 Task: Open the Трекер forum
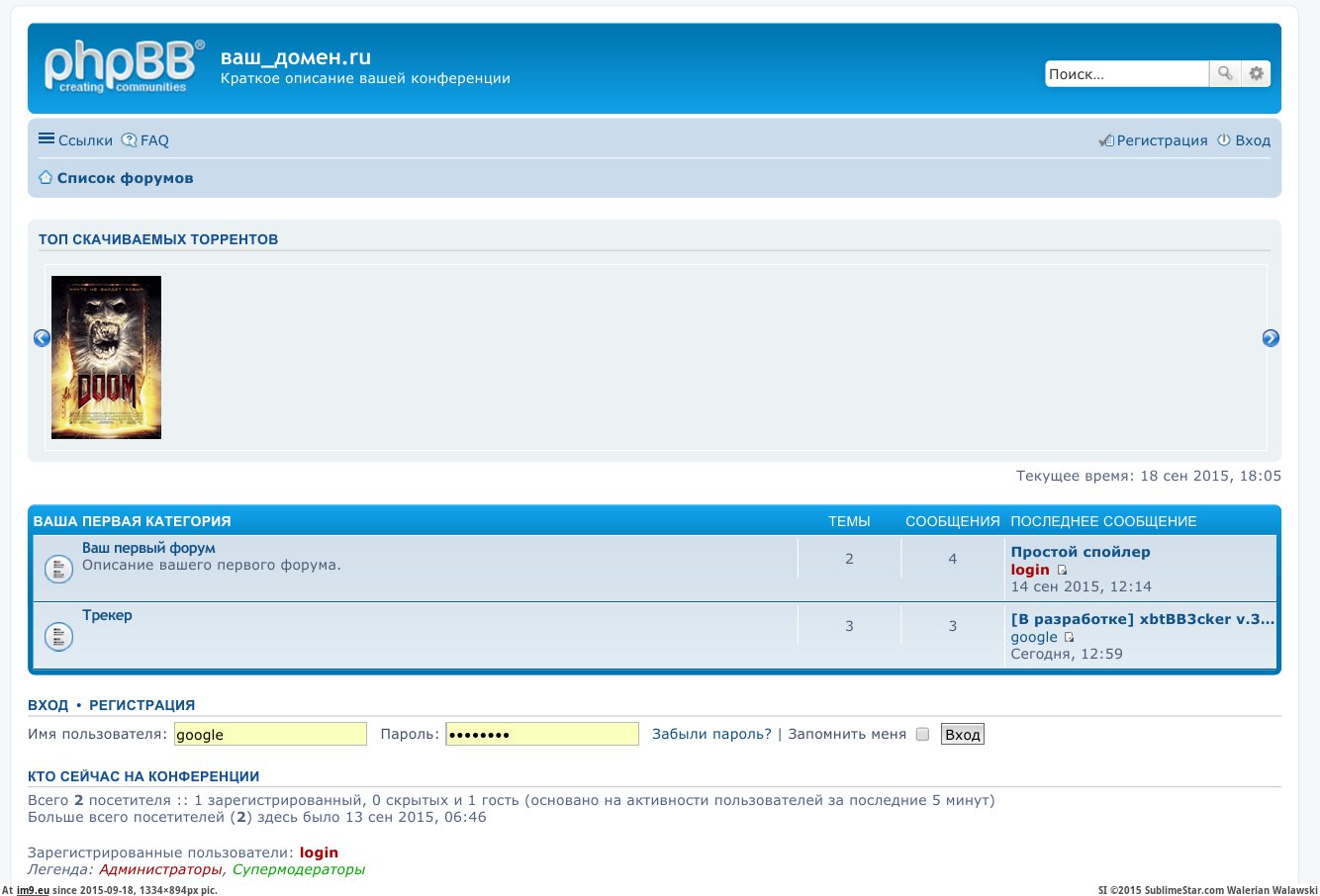(x=107, y=615)
